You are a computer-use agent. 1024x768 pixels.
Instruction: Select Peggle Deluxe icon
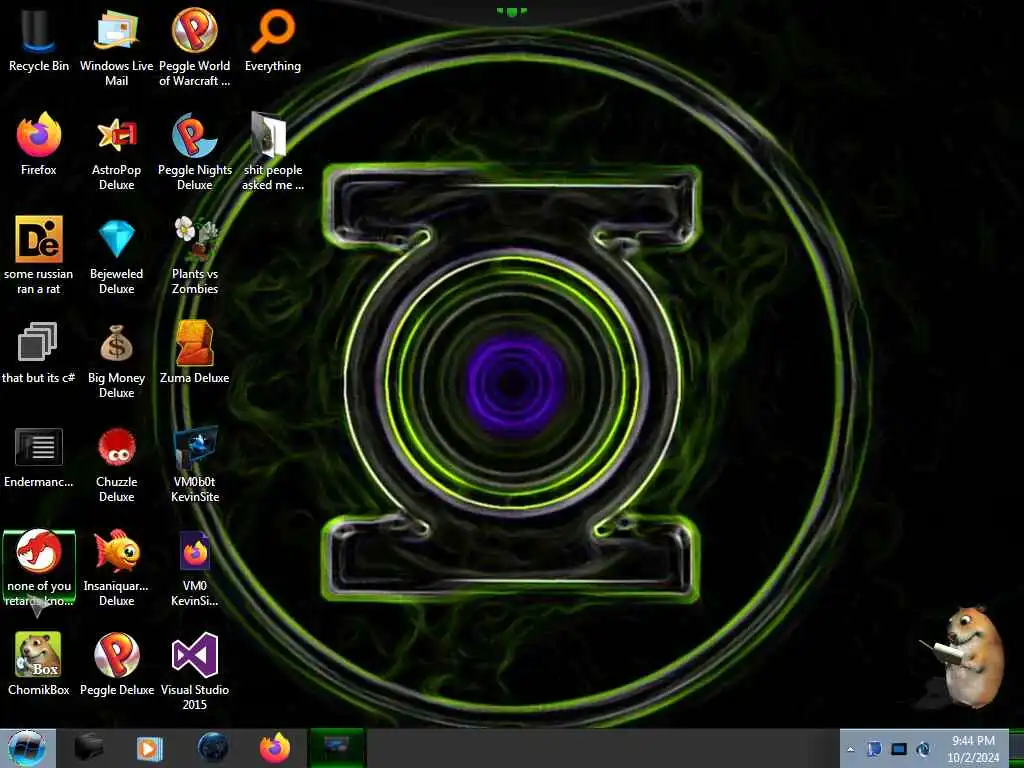point(116,664)
